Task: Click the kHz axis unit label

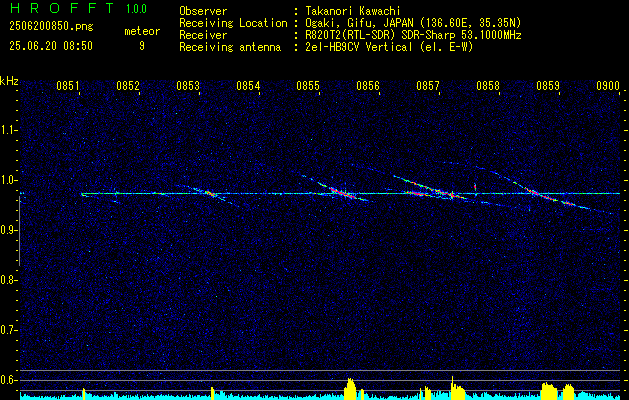Action: point(9,81)
